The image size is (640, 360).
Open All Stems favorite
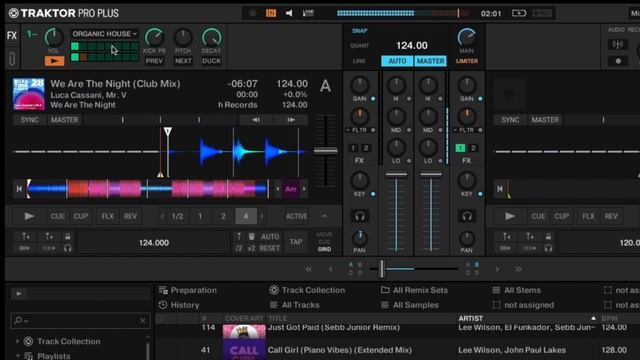tap(516, 290)
